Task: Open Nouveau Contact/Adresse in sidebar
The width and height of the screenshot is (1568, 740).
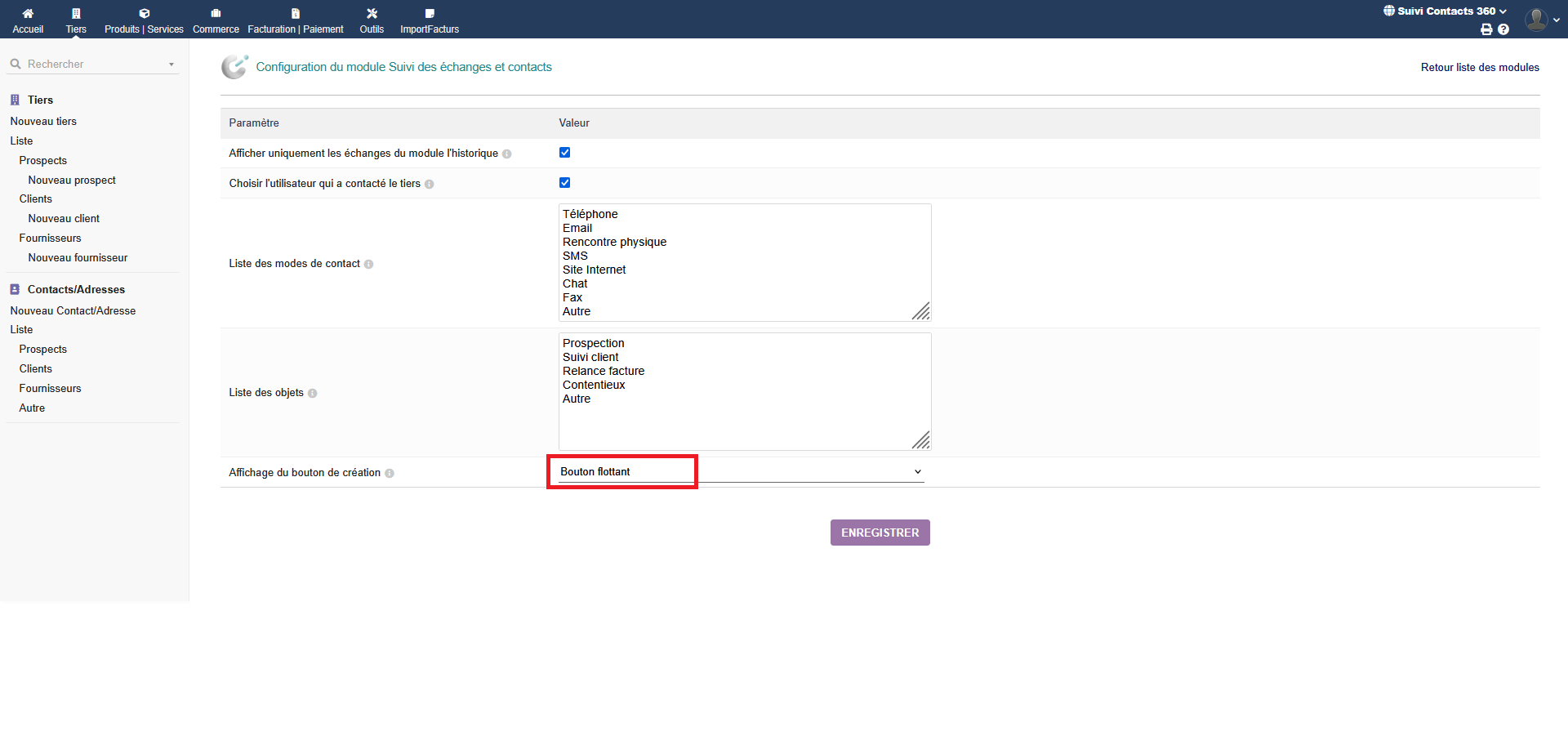Action: [x=73, y=311]
